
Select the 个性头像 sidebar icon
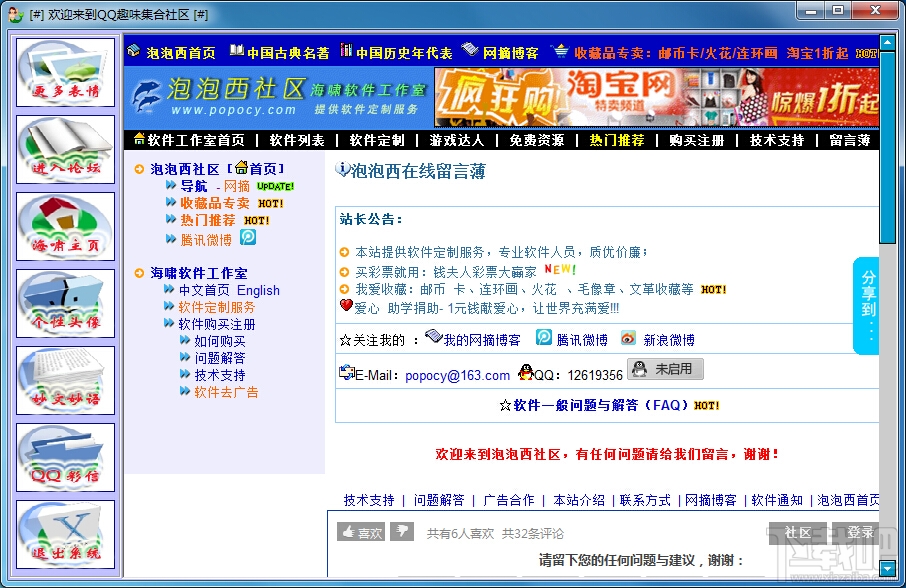click(x=65, y=303)
